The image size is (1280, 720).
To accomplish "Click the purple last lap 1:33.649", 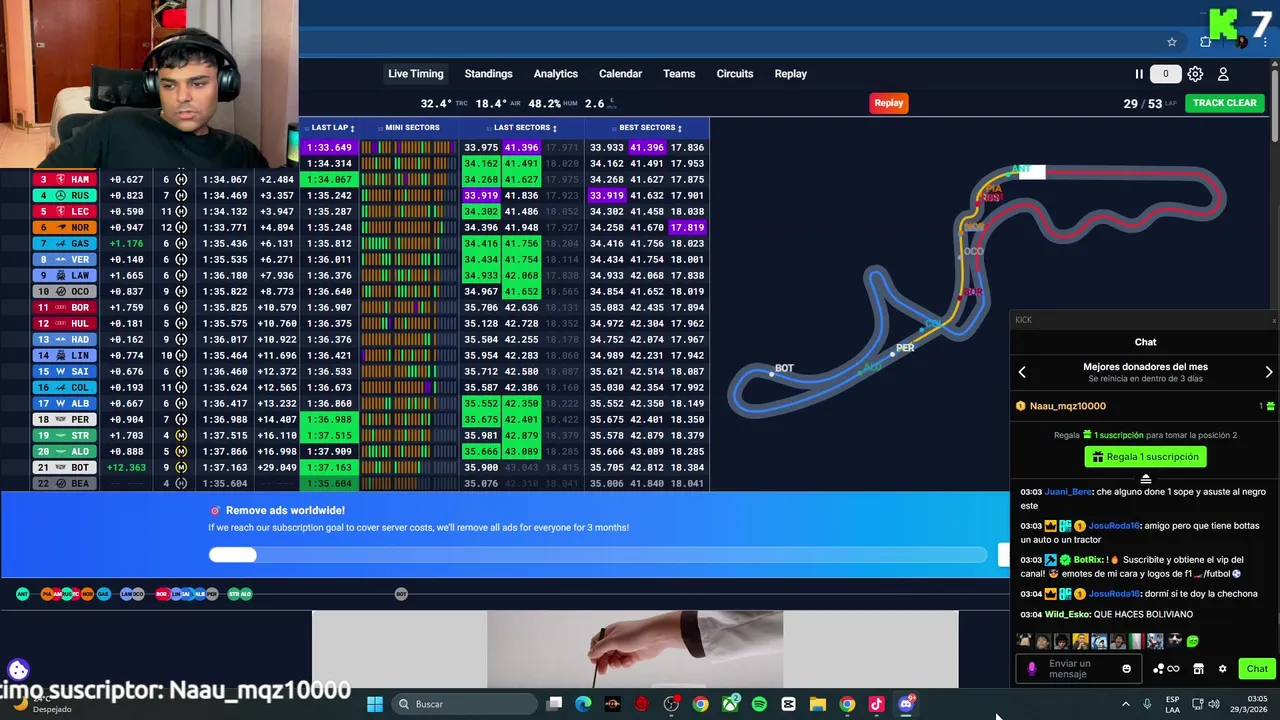I will 329,147.
